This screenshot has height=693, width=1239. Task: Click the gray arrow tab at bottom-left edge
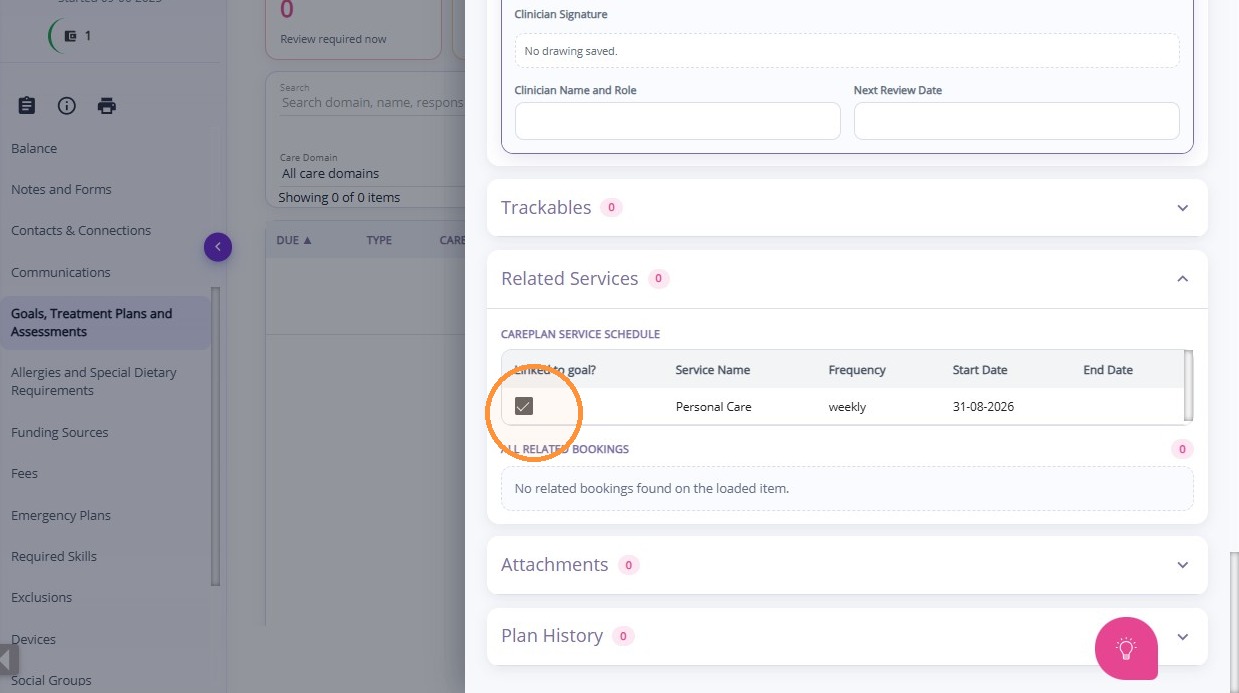point(9,660)
